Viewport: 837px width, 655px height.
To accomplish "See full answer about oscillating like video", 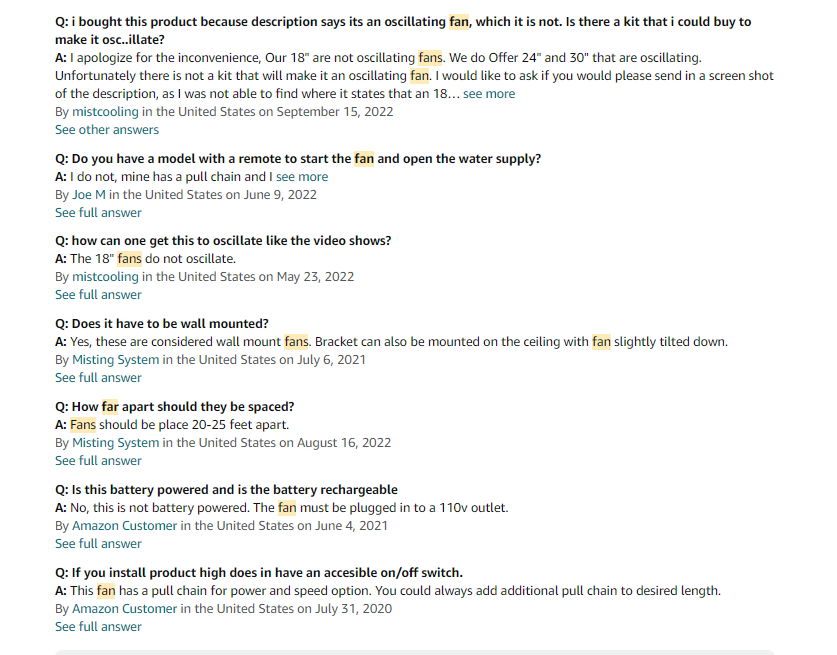I will pos(98,295).
